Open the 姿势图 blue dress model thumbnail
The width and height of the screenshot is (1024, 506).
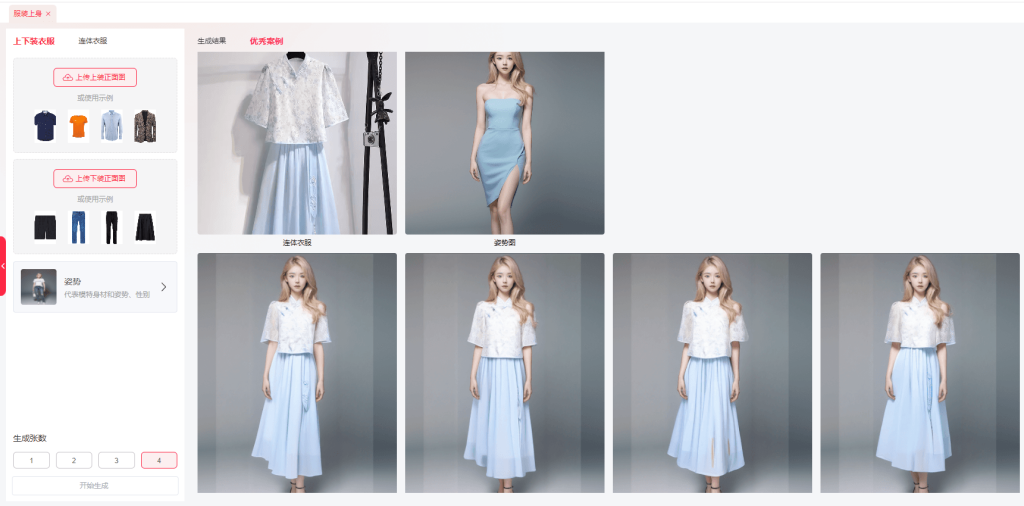point(504,143)
